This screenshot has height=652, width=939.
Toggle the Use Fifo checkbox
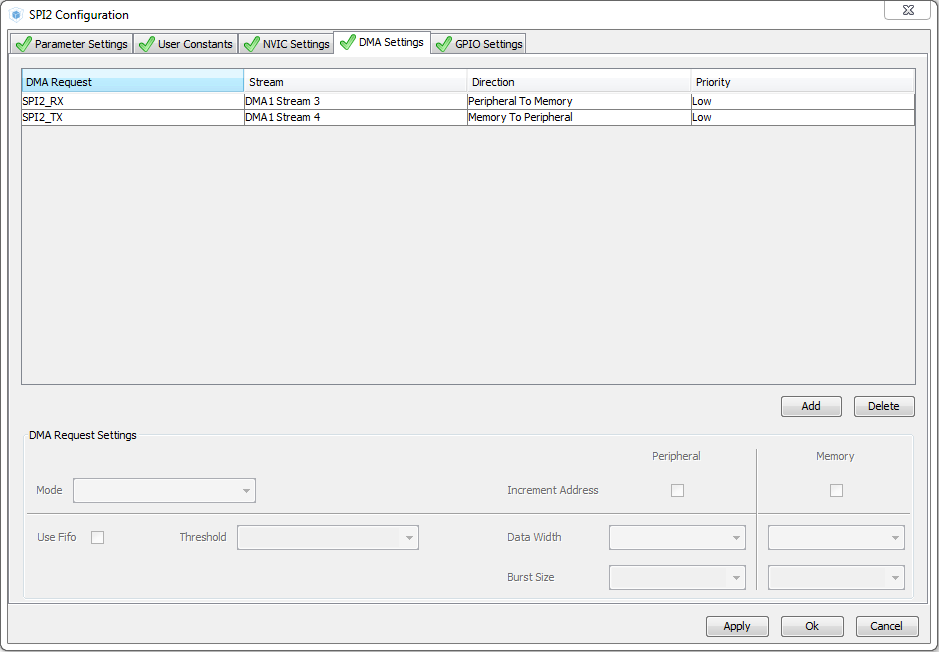[98, 538]
